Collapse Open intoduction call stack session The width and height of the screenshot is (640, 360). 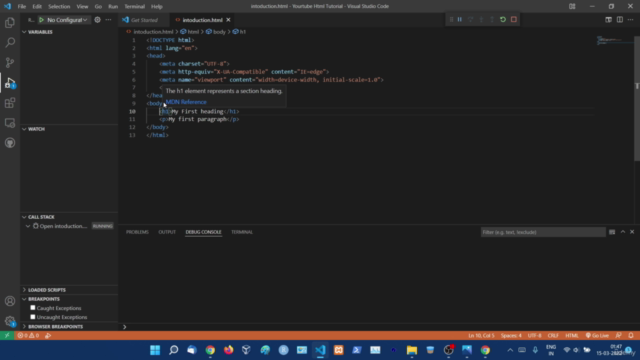[x=28, y=226]
